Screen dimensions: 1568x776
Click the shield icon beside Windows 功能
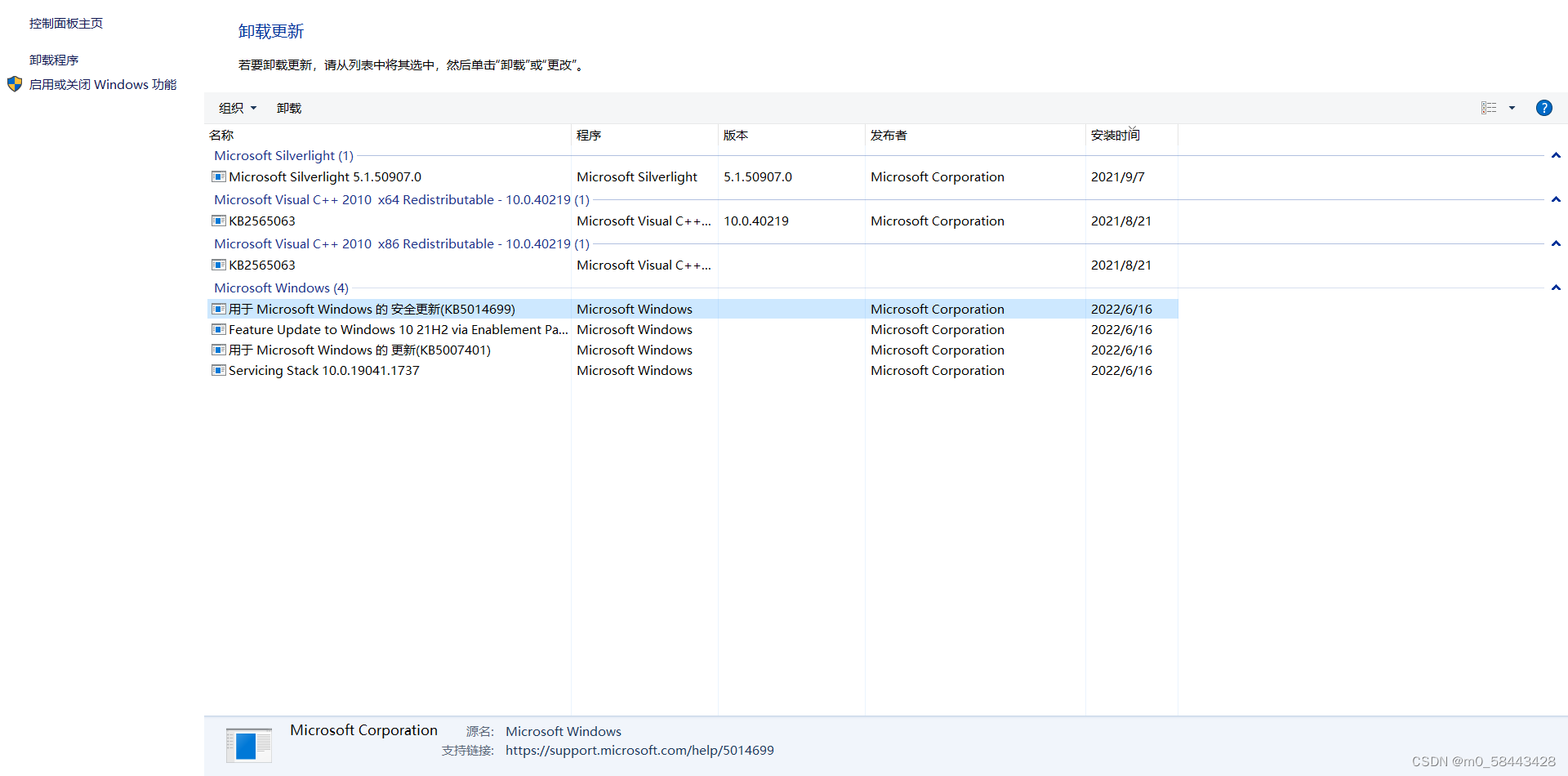[x=15, y=83]
